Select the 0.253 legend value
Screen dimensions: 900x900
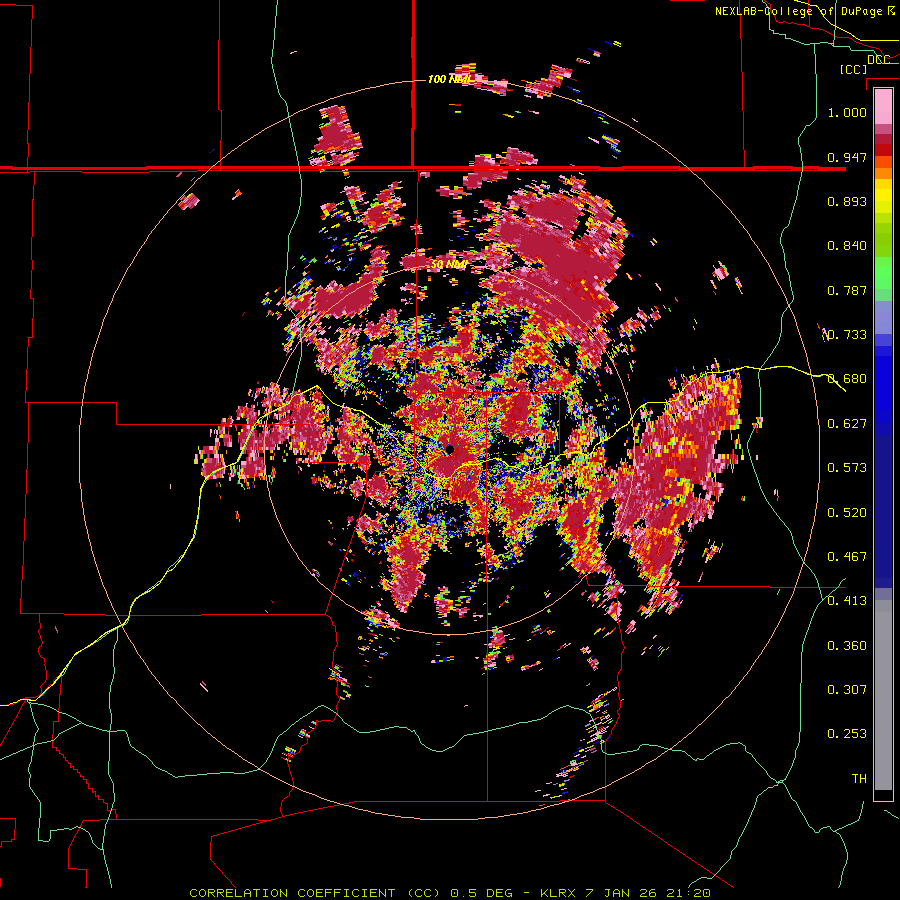click(847, 734)
